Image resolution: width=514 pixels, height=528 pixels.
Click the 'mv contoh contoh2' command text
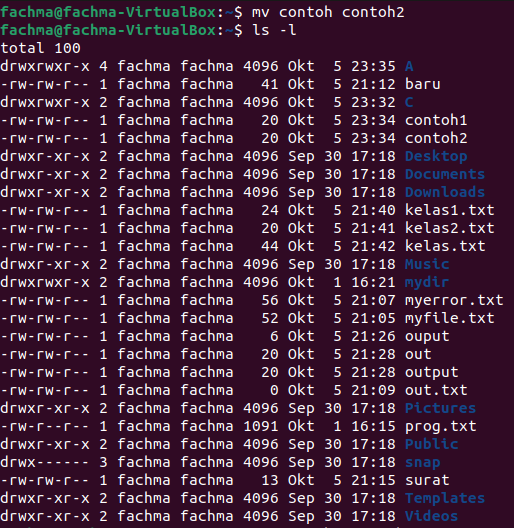[x=328, y=12]
